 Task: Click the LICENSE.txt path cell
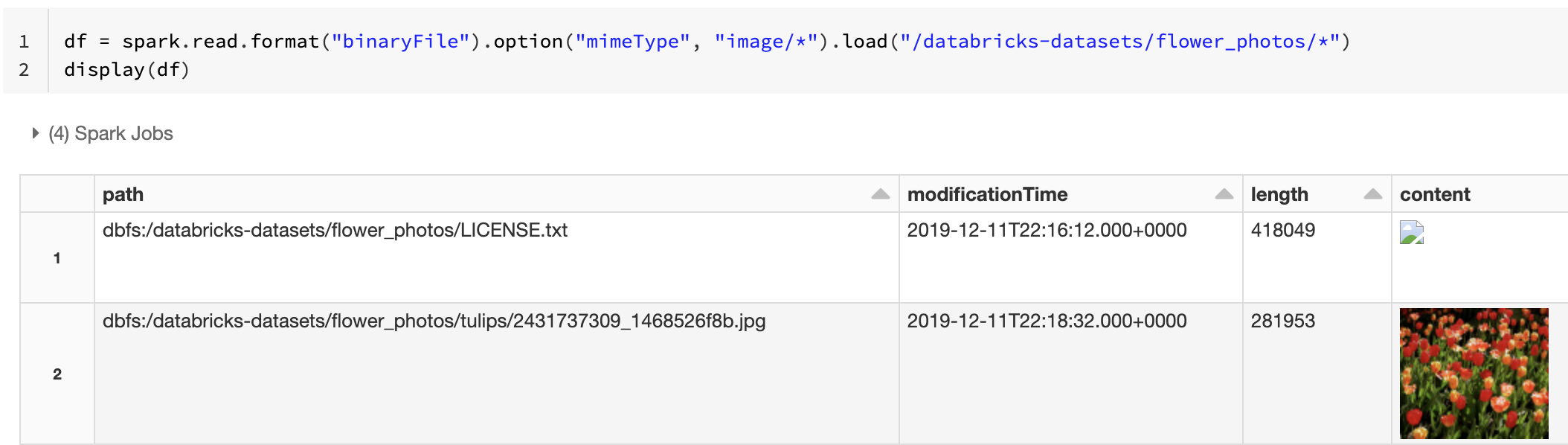click(x=335, y=231)
